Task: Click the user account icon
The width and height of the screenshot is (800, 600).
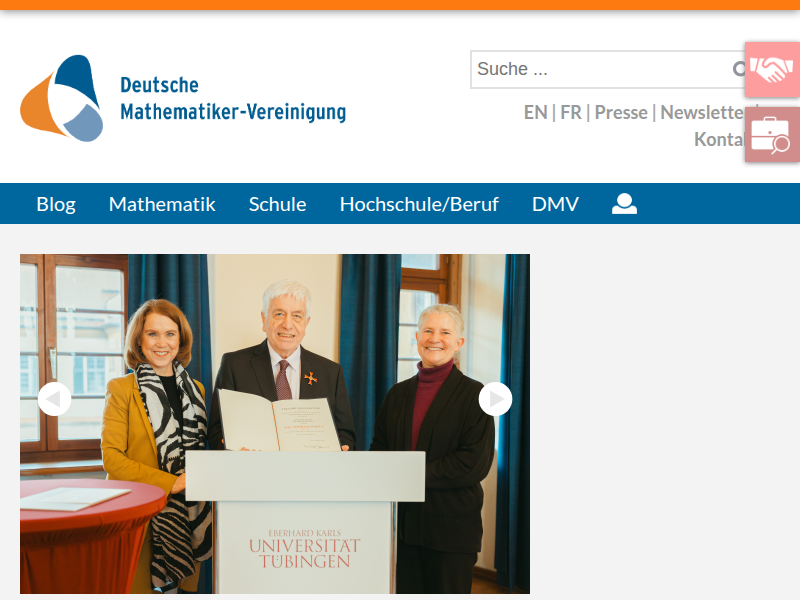Action: coord(624,204)
